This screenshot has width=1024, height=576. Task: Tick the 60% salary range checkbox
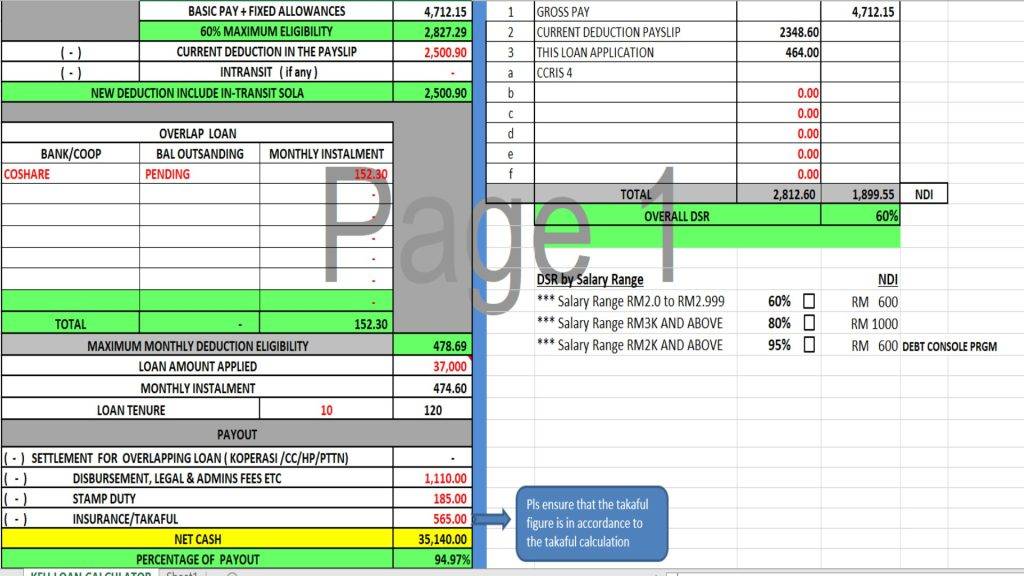[808, 301]
